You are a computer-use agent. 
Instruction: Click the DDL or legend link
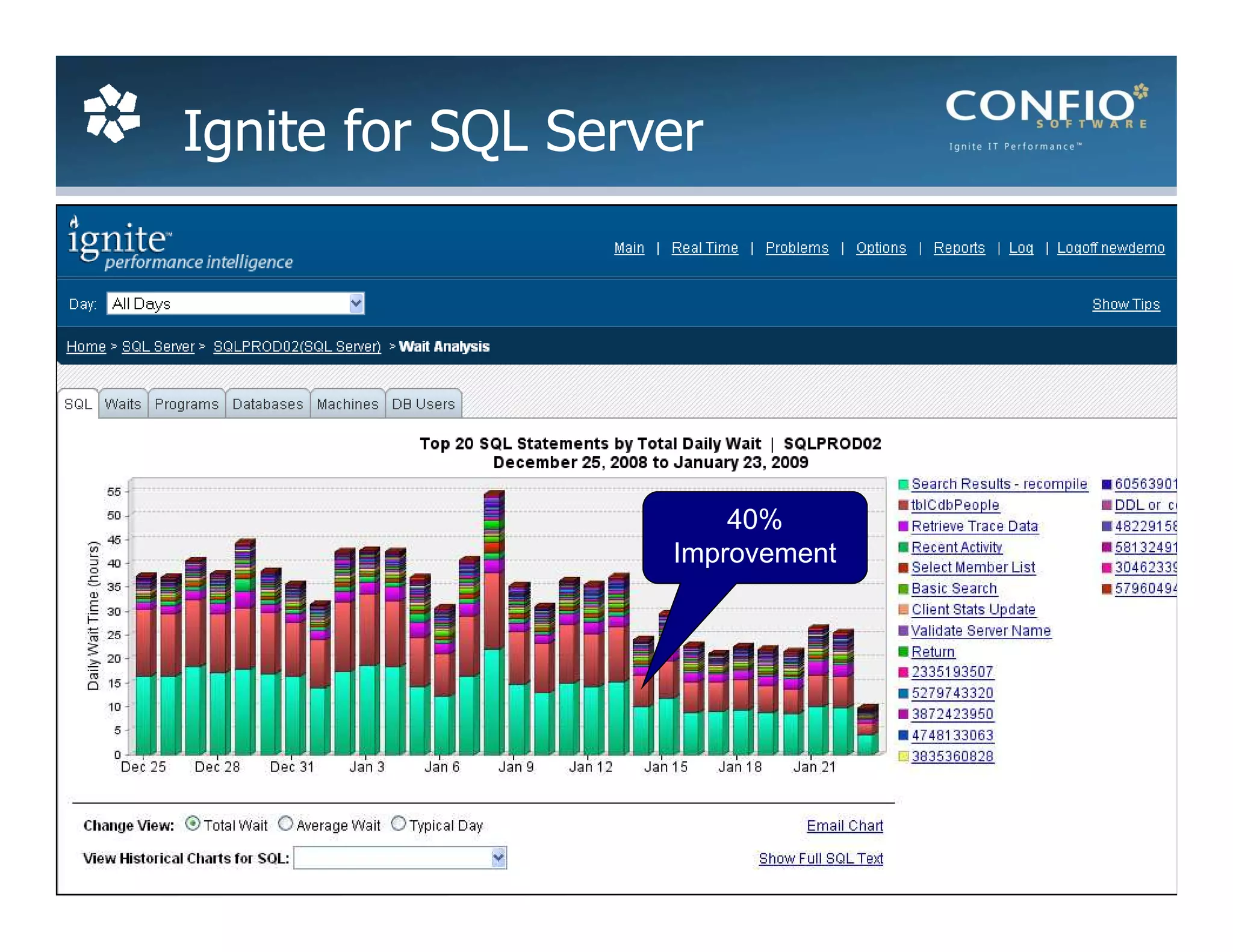click(1145, 505)
